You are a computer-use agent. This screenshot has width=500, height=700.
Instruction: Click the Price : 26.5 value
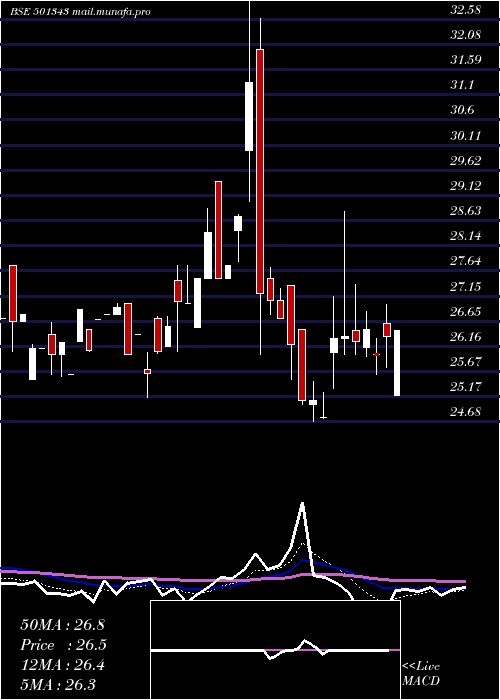click(x=63, y=645)
